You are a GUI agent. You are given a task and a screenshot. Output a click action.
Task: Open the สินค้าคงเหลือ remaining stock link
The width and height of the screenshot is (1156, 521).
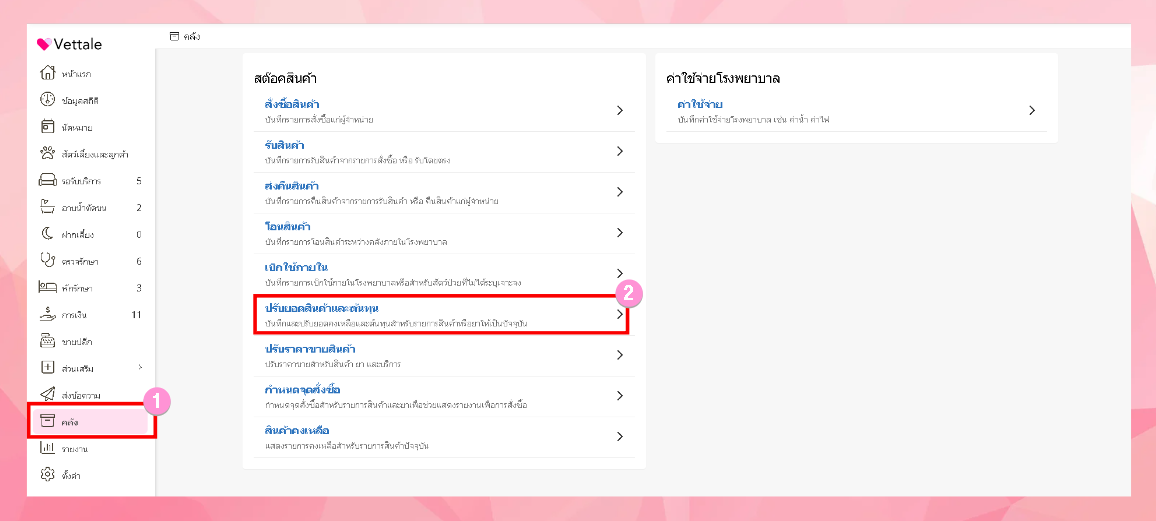coord(296,430)
